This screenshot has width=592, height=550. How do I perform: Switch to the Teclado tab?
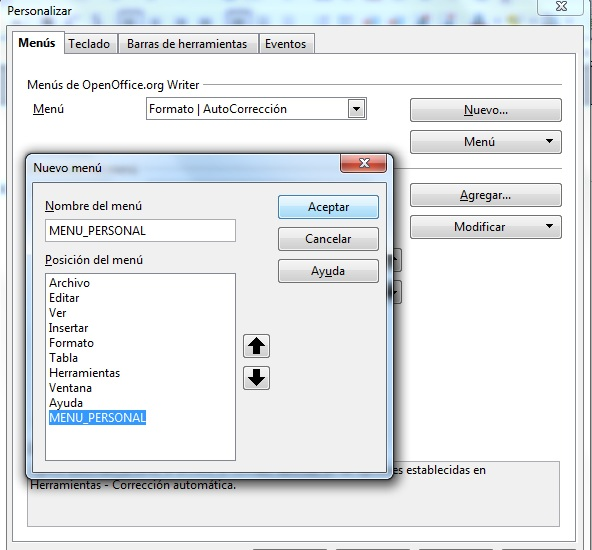click(89, 44)
